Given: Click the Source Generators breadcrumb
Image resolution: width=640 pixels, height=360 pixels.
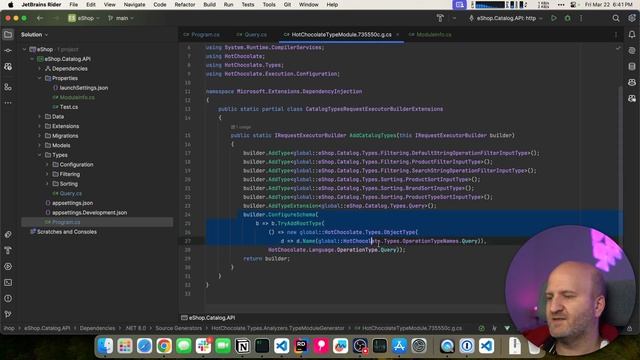Looking at the screenshot, I should 178,328.
